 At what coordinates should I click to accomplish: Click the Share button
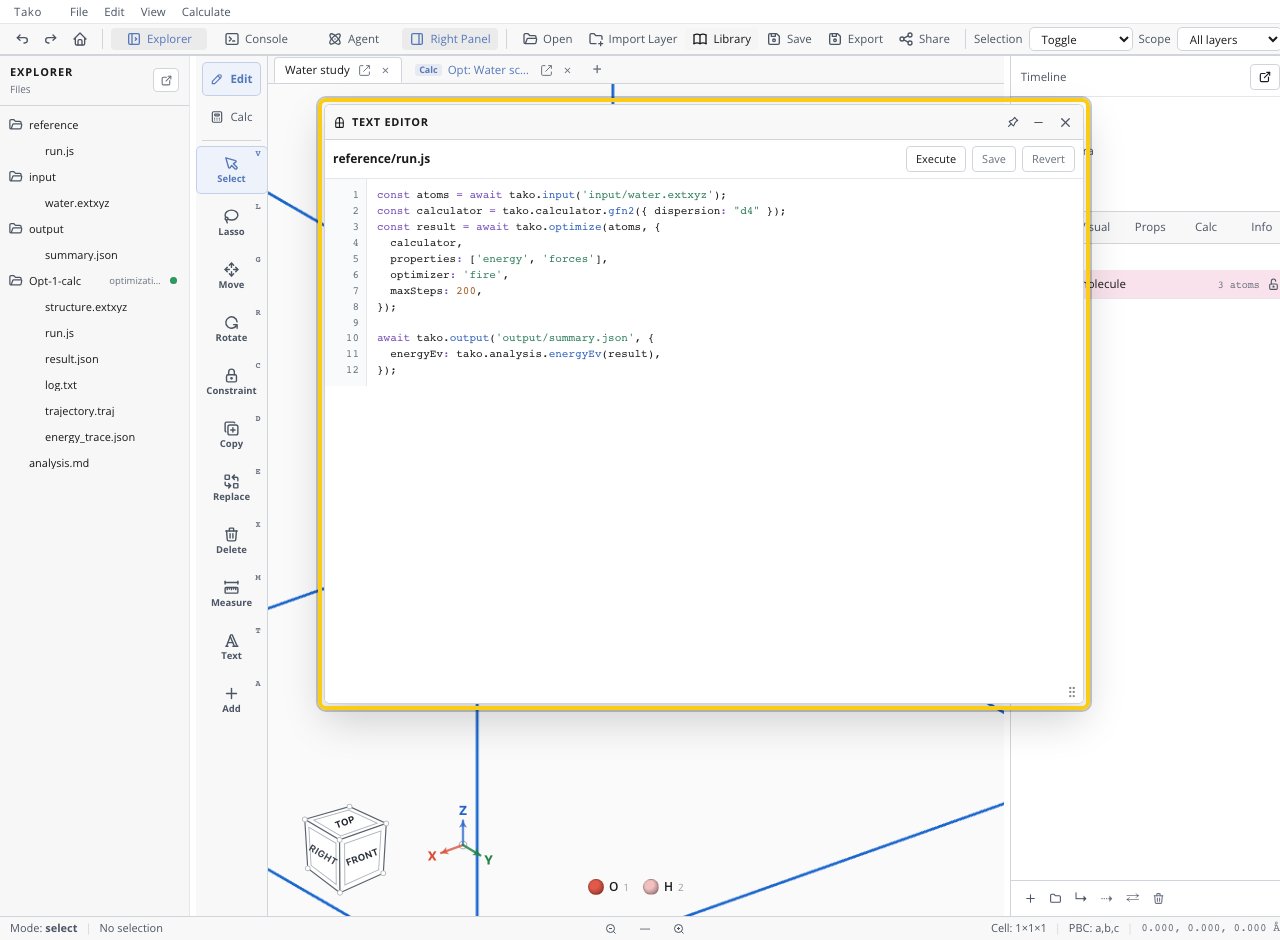[924, 39]
